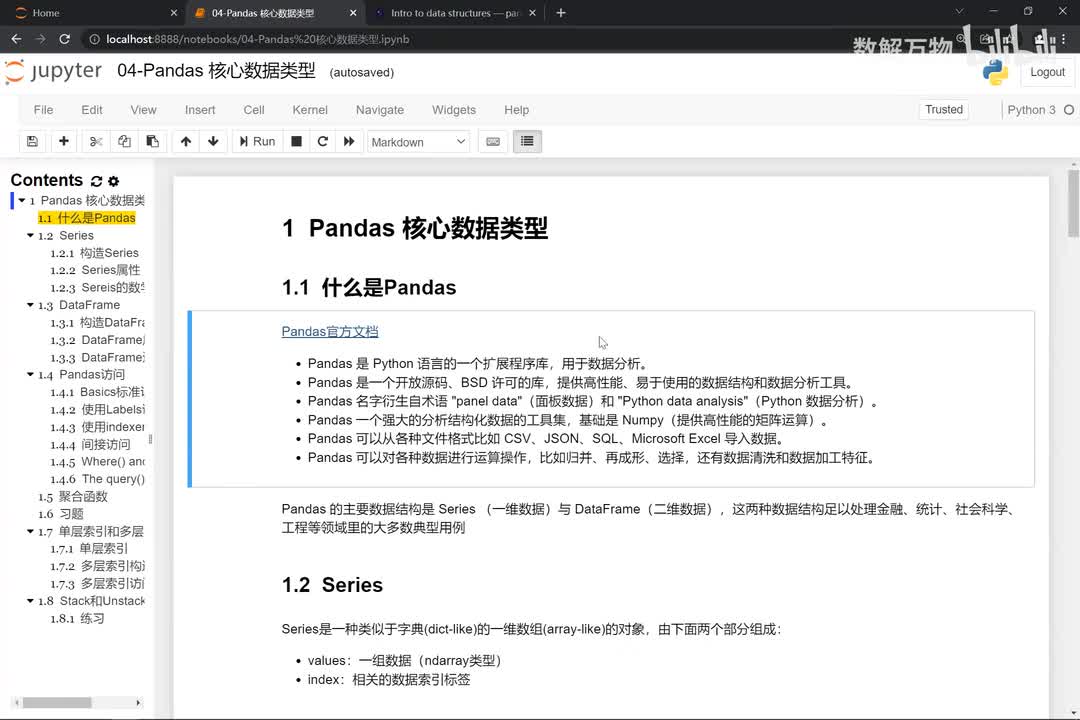Cut selected cells with scissors icon
Viewport: 1080px width, 720px height.
click(96, 141)
